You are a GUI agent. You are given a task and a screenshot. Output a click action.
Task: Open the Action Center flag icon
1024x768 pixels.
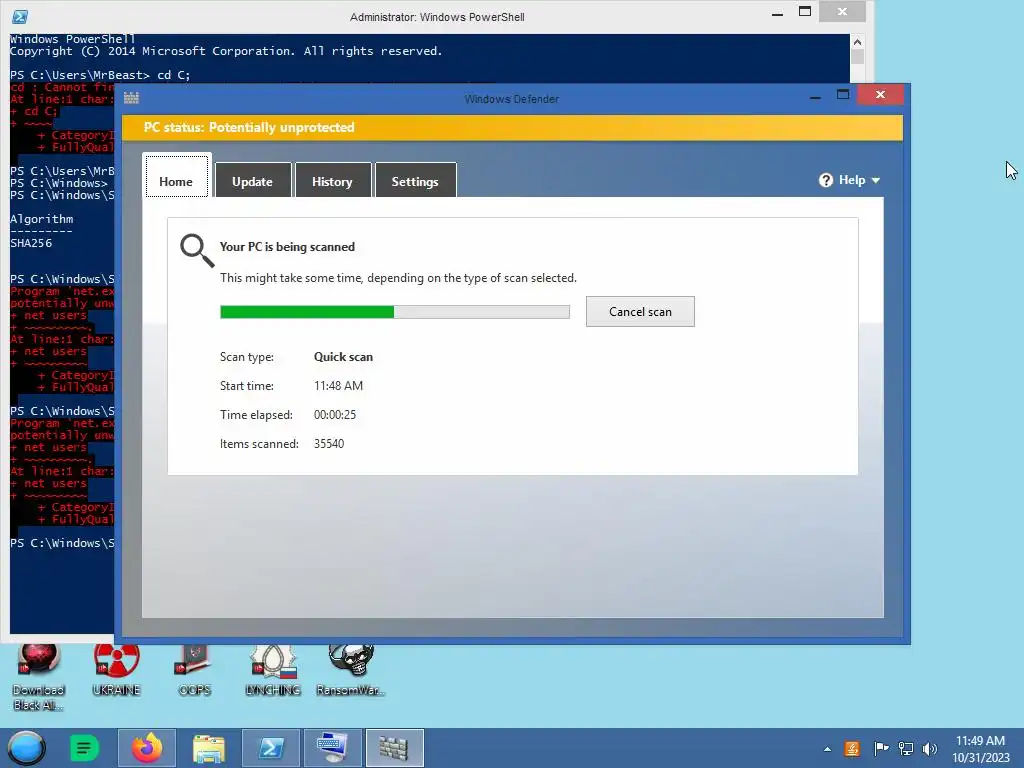click(x=880, y=749)
